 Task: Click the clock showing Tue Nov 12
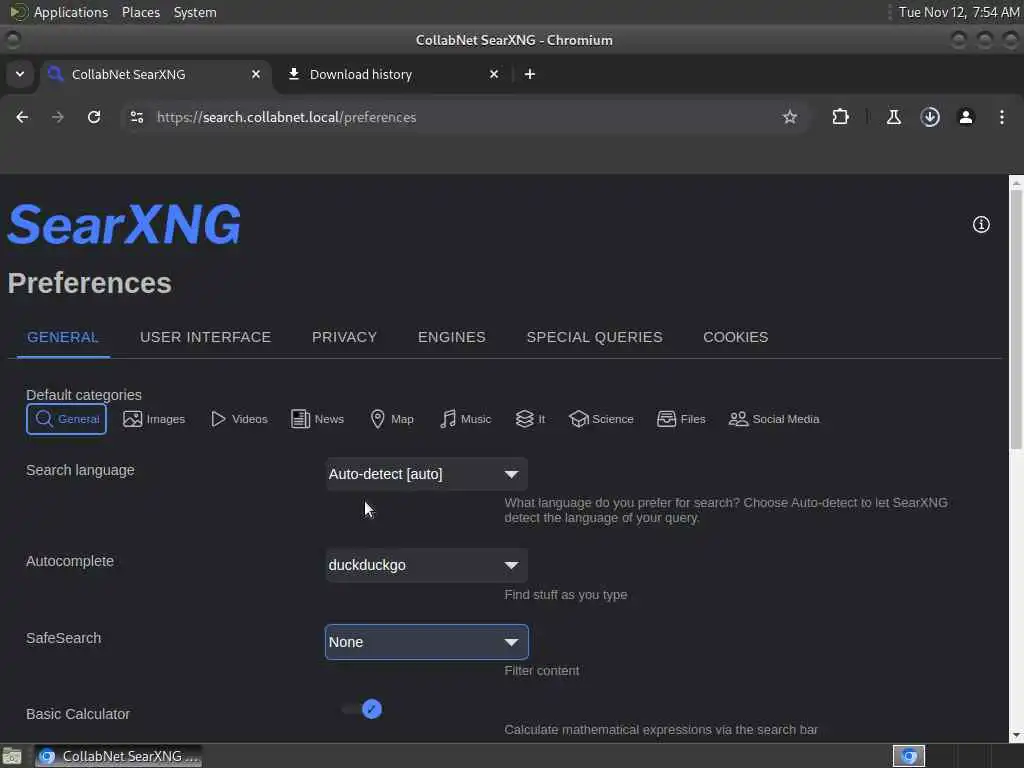959,12
